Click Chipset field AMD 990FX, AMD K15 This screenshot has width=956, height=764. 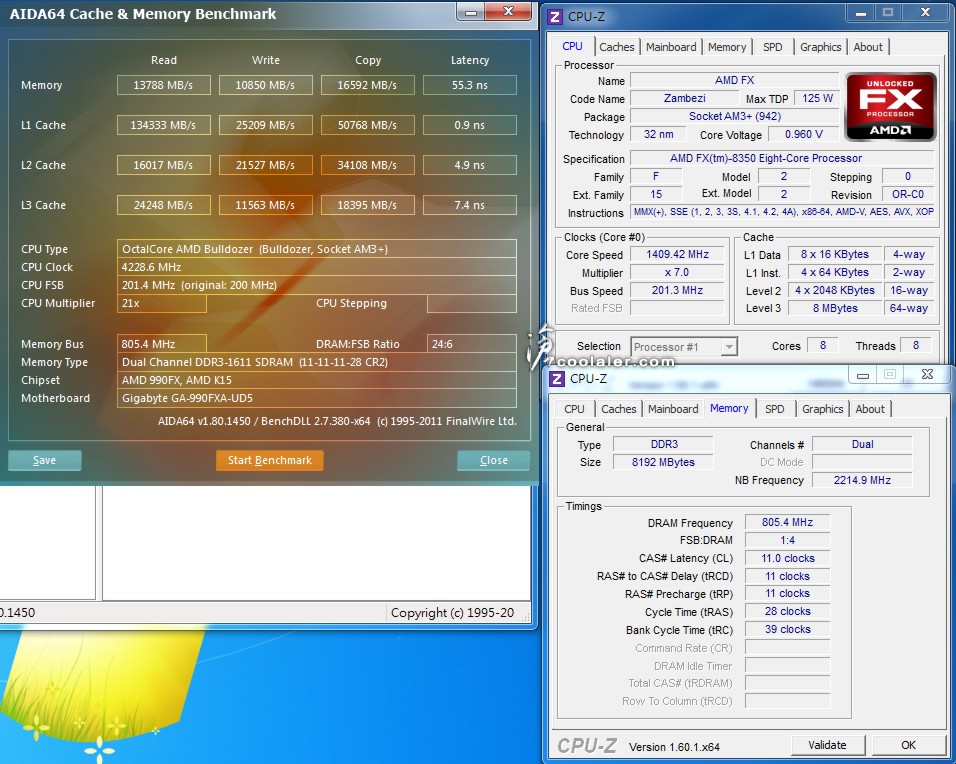click(316, 380)
